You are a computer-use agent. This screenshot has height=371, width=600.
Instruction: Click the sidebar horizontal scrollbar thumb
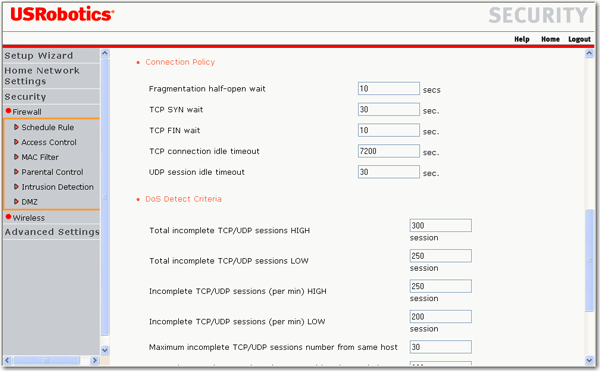(46, 360)
